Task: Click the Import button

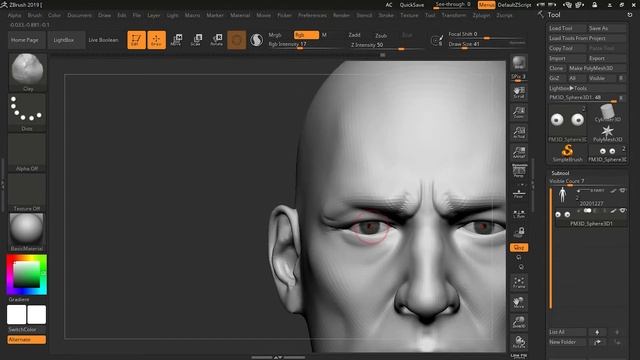Action: (x=566, y=58)
